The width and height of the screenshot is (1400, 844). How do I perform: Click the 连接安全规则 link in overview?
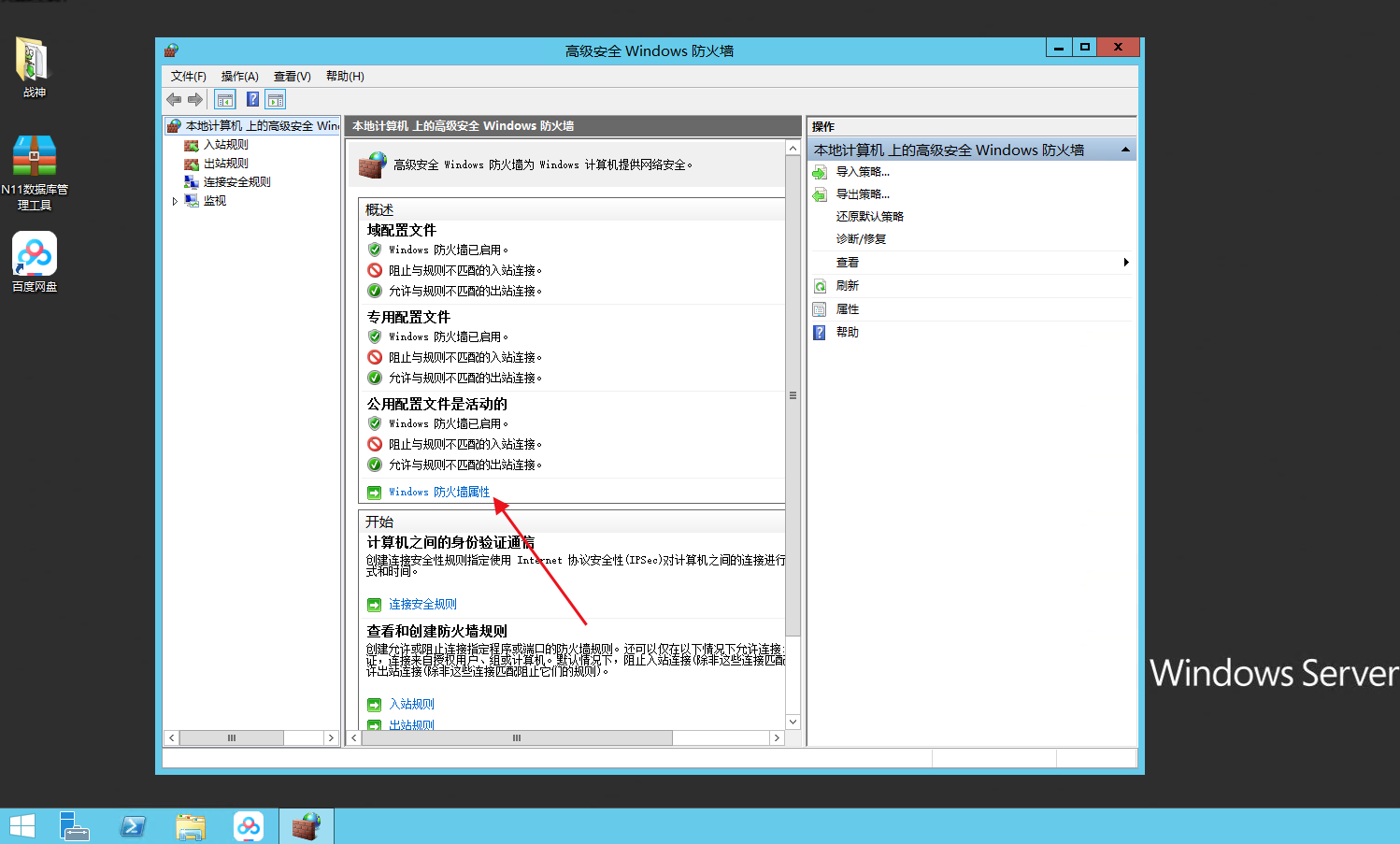click(x=422, y=605)
